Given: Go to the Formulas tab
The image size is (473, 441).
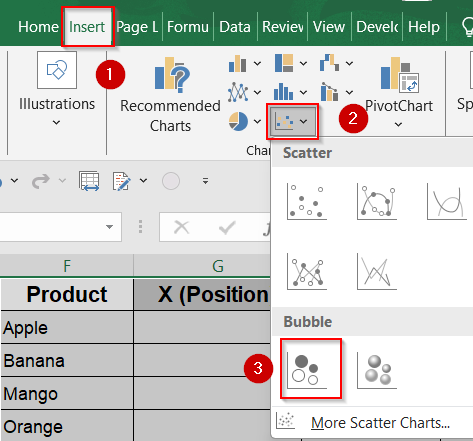Looking at the screenshot, I should tap(188, 27).
